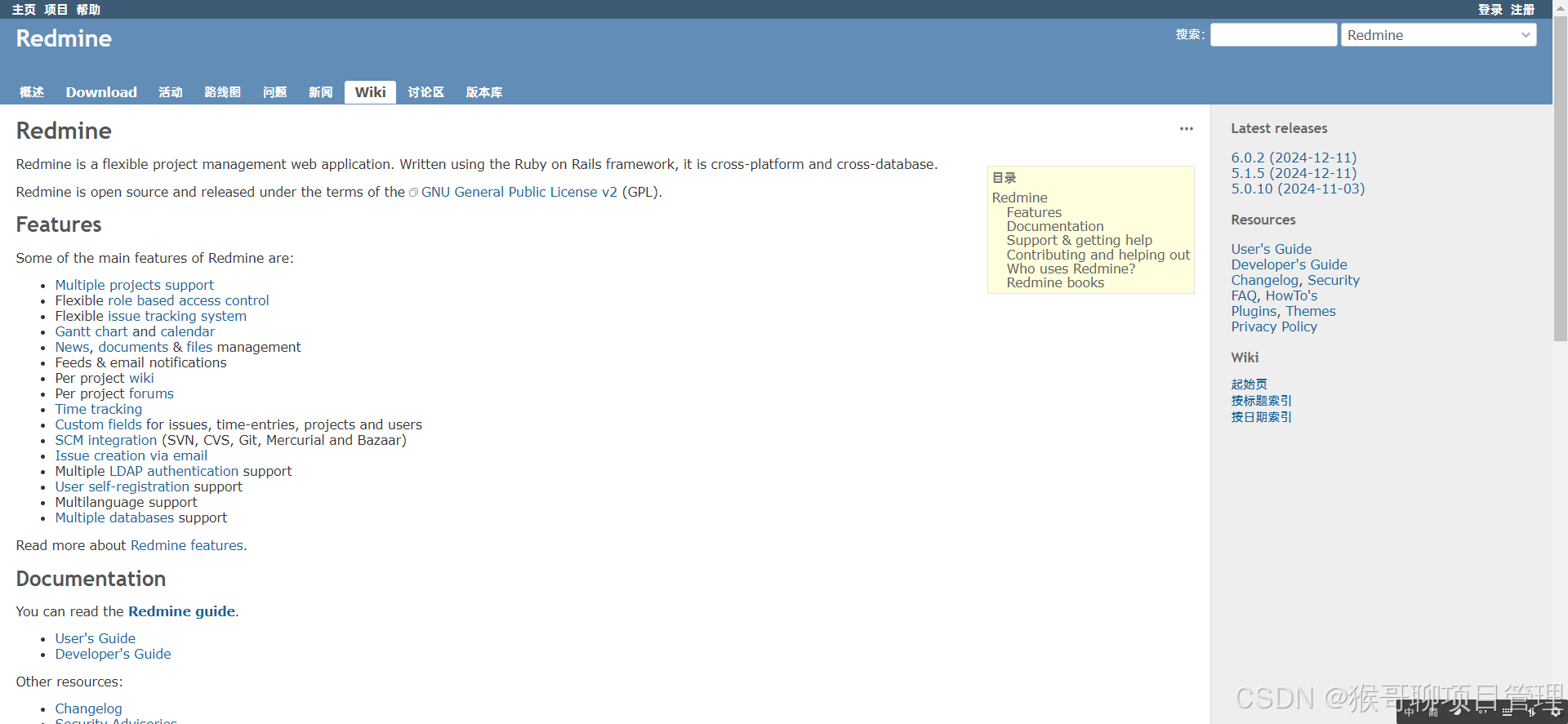Open Themes link in sidebar
Viewport: 1568px width, 724px height.
click(1311, 311)
